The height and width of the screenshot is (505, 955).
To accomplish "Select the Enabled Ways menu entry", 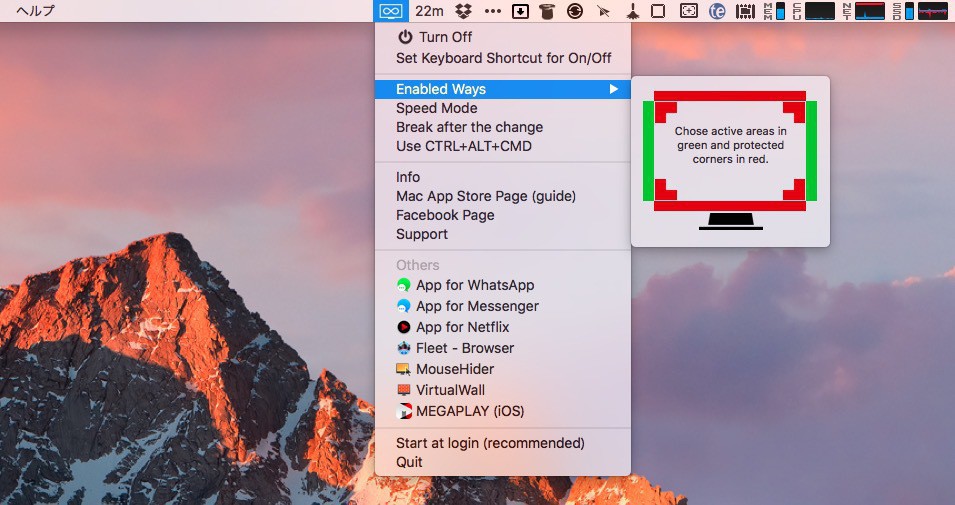I will [x=502, y=89].
